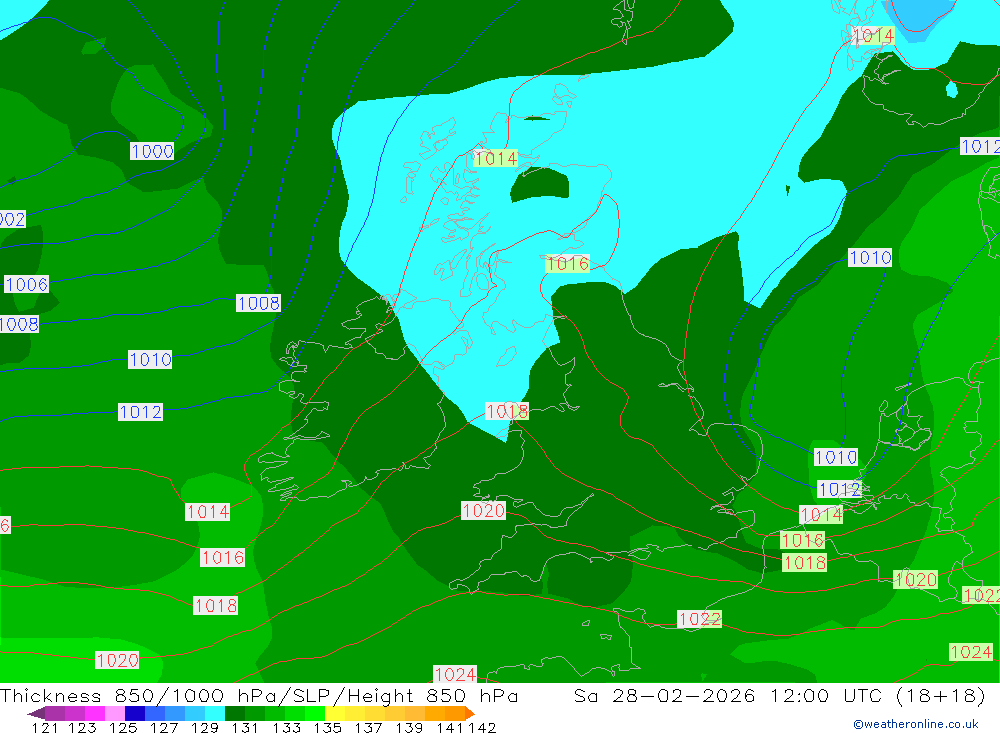Click the red 1020 label over Germany
Viewport: 1000px width, 733px height.
[x=916, y=579]
